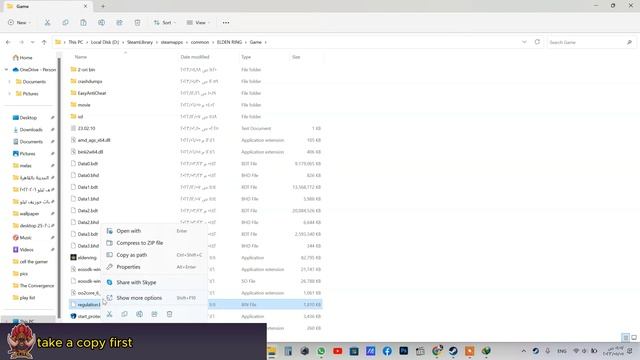
Task: Select the bink2w64.dll file
Action: click(x=90, y=152)
